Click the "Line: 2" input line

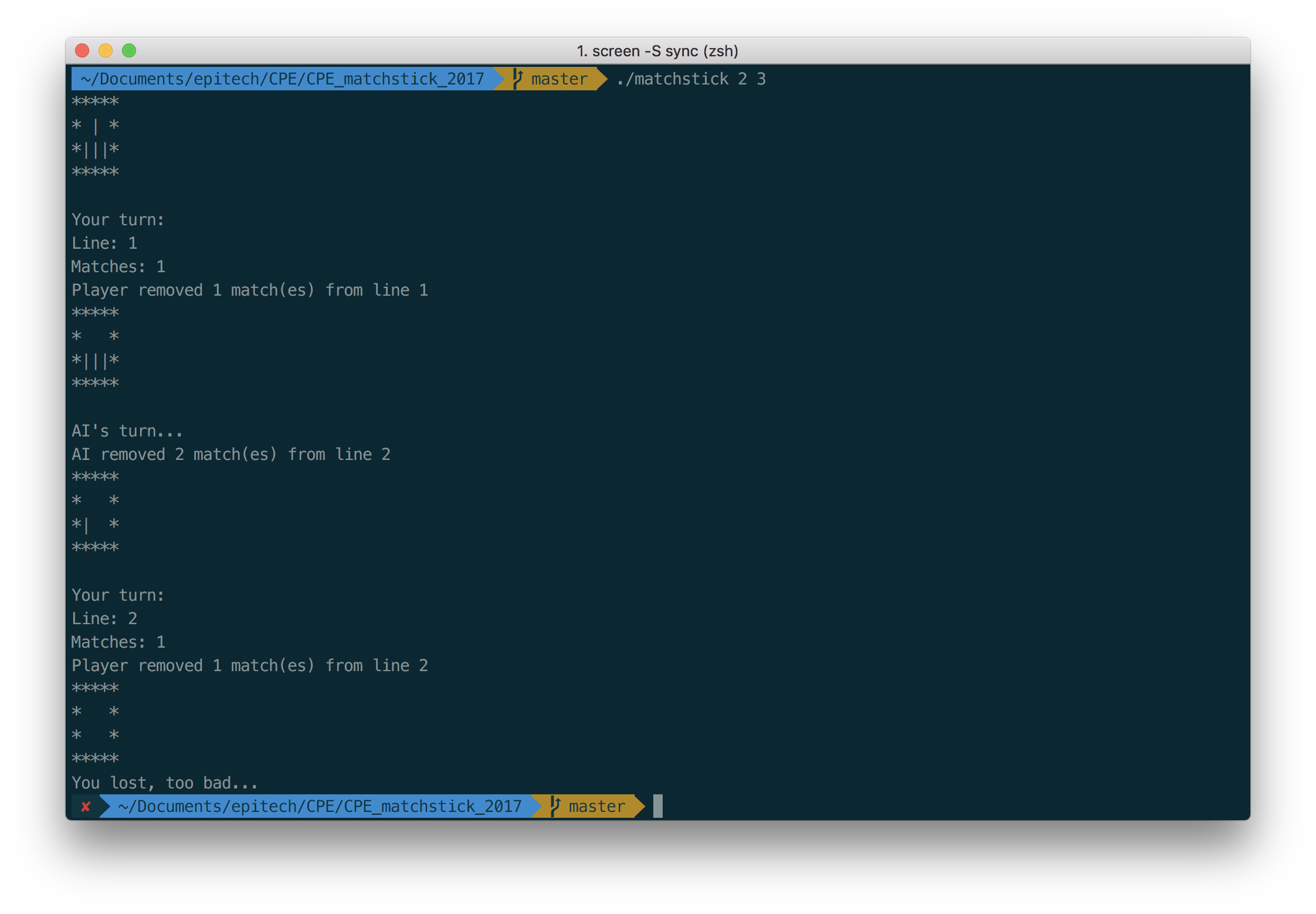[104, 618]
